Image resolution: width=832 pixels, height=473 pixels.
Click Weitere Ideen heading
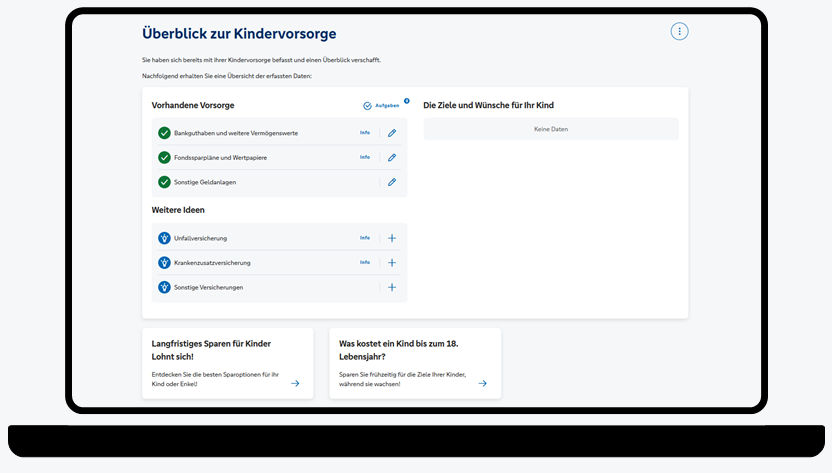pyautogui.click(x=178, y=210)
